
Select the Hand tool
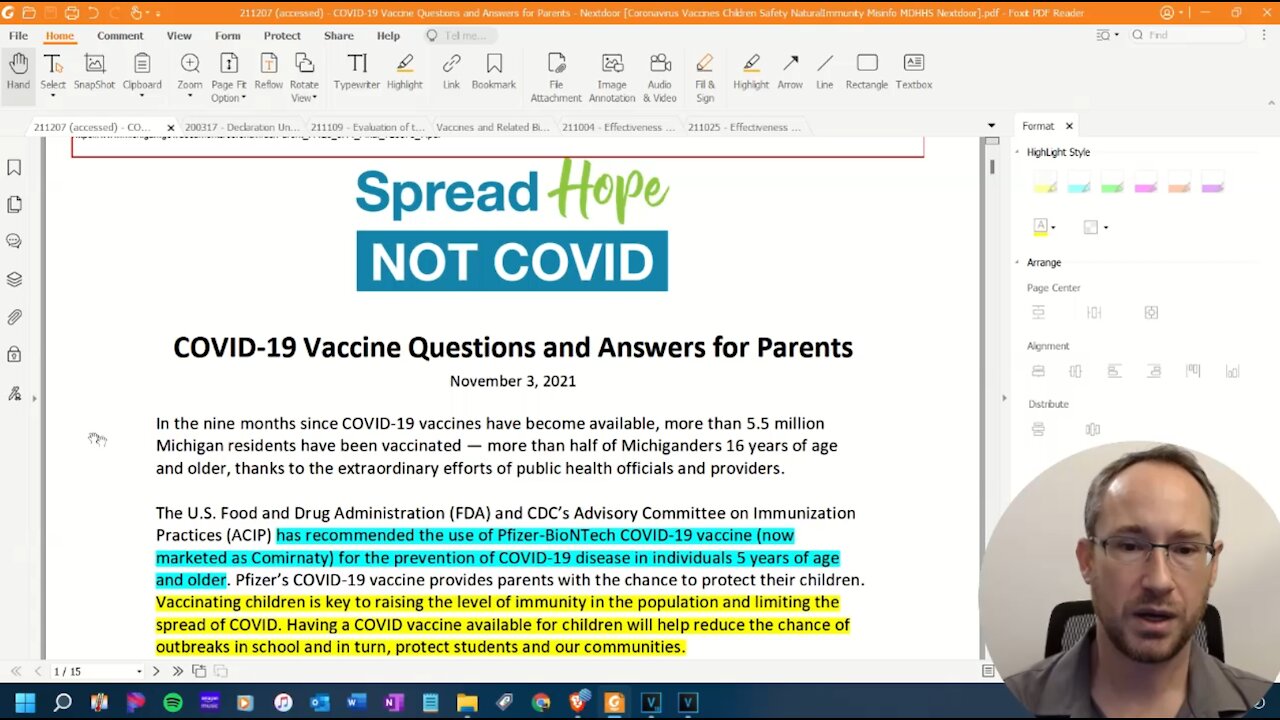(18, 72)
